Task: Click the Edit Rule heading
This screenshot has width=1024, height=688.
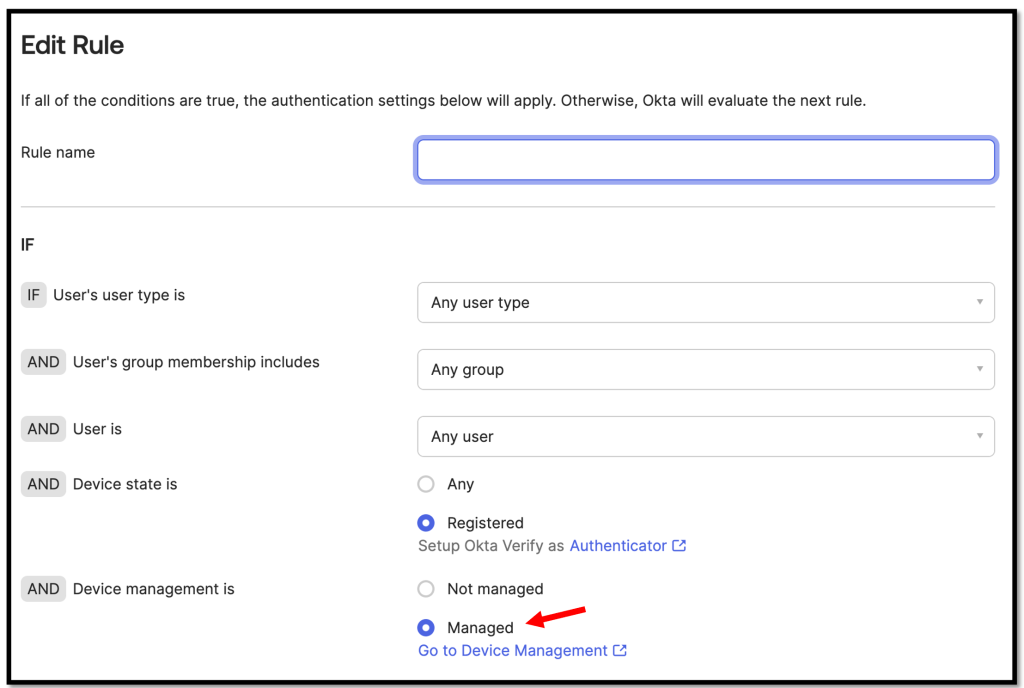Action: pos(72,45)
